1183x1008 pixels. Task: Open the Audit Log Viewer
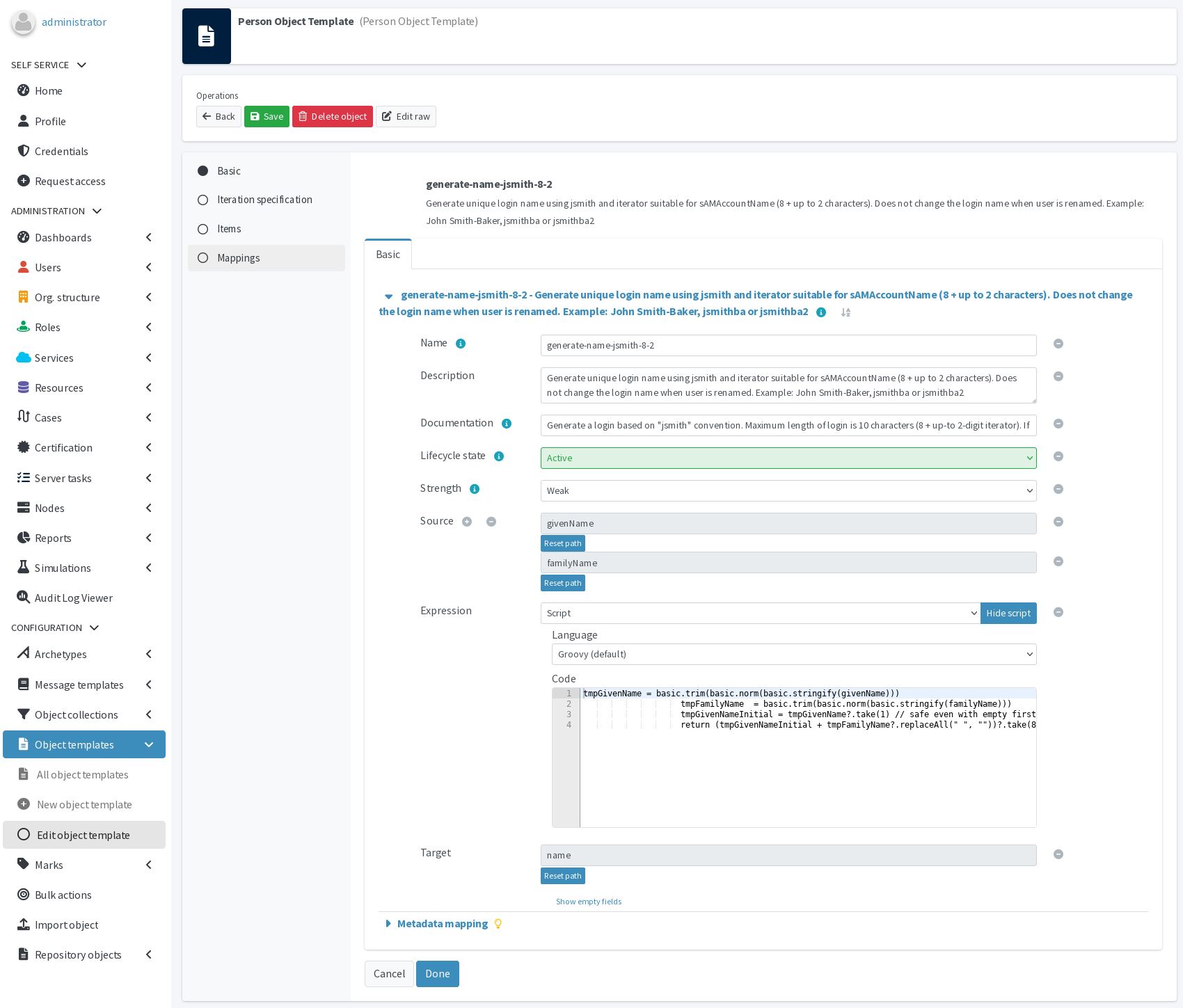(73, 598)
